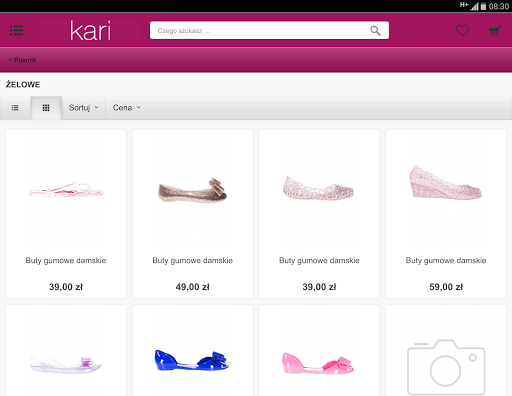This screenshot has height=396, width=512.
Task: Open the gold glitter ballerina product
Action: [192, 191]
